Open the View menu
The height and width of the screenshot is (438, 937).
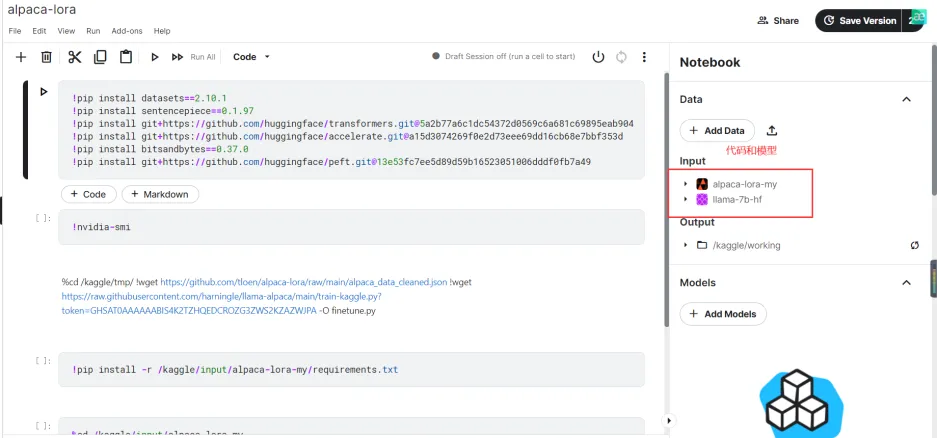coord(66,30)
